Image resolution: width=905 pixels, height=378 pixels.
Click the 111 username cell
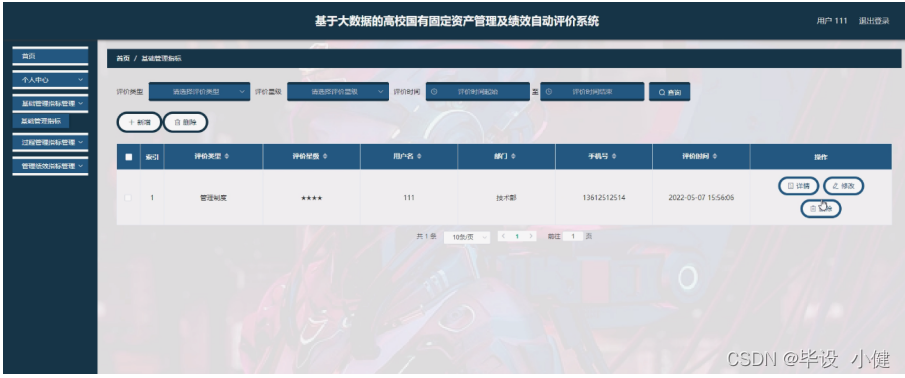pos(409,197)
